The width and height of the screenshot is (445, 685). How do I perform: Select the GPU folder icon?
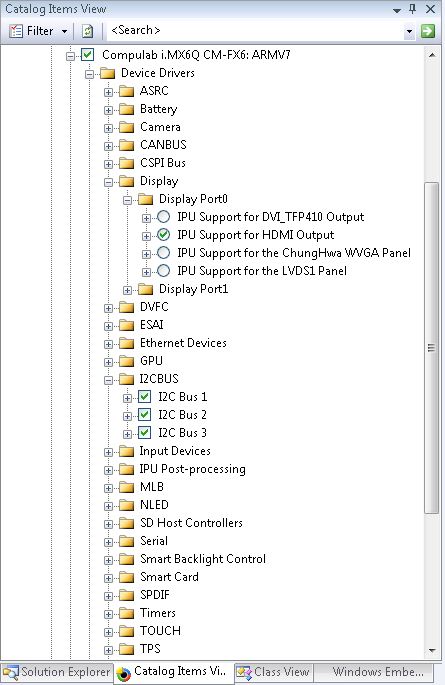click(127, 361)
